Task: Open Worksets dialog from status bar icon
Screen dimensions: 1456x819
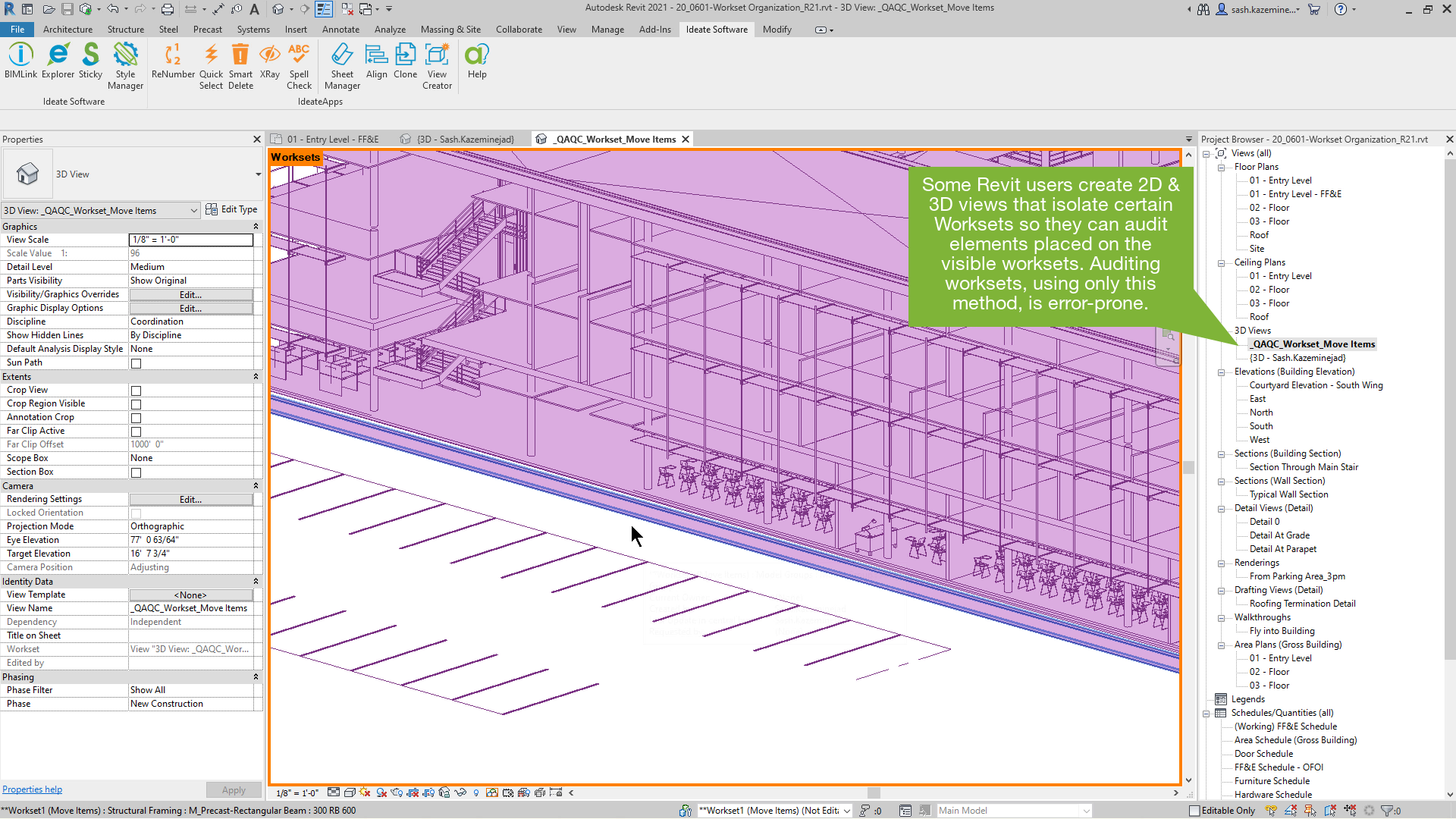Action: click(685, 810)
